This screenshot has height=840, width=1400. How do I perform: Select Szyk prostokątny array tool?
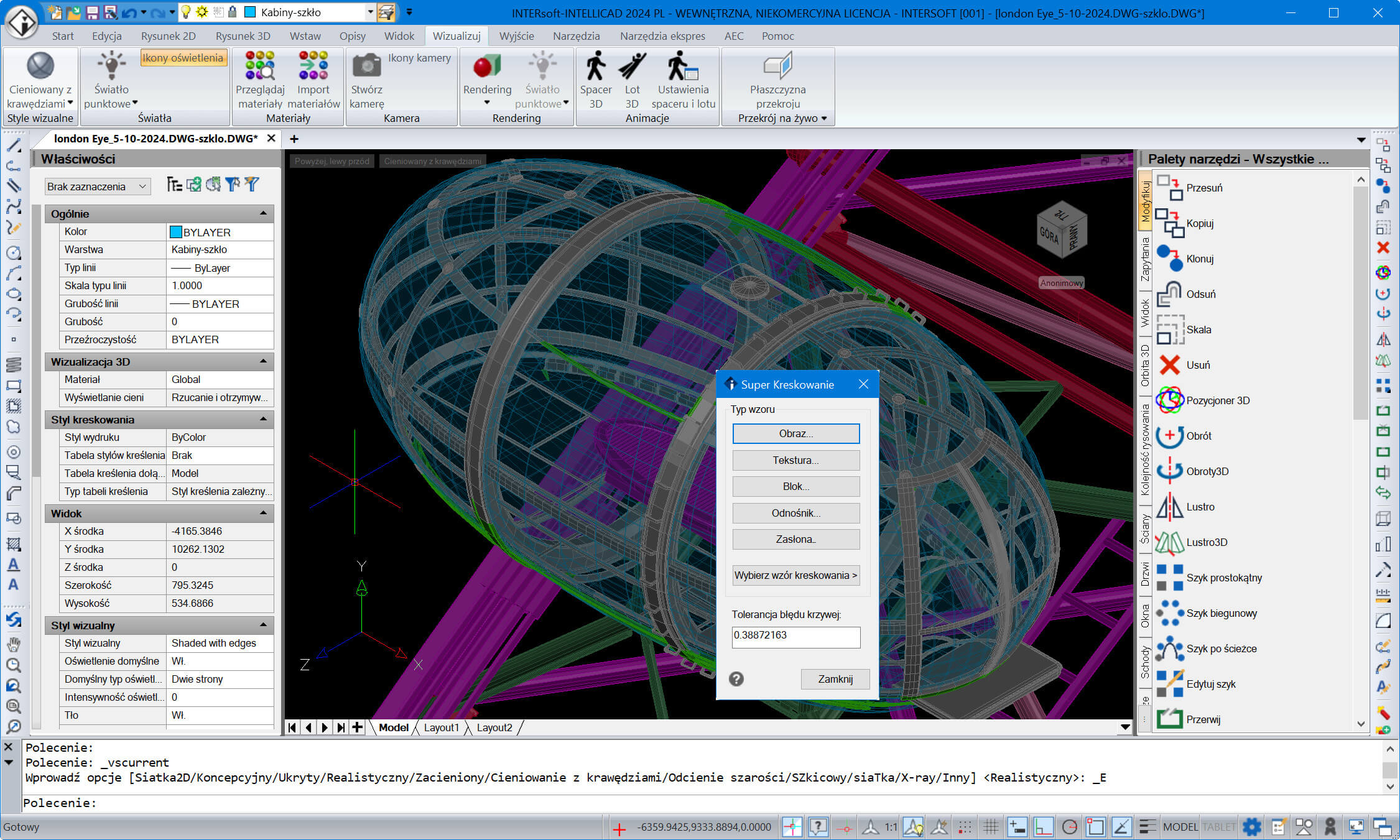coord(1209,578)
